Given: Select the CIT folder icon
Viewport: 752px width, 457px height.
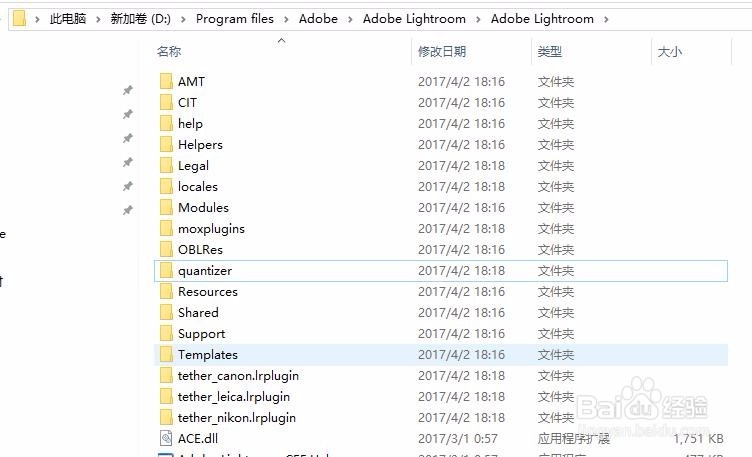Looking at the screenshot, I should point(166,103).
